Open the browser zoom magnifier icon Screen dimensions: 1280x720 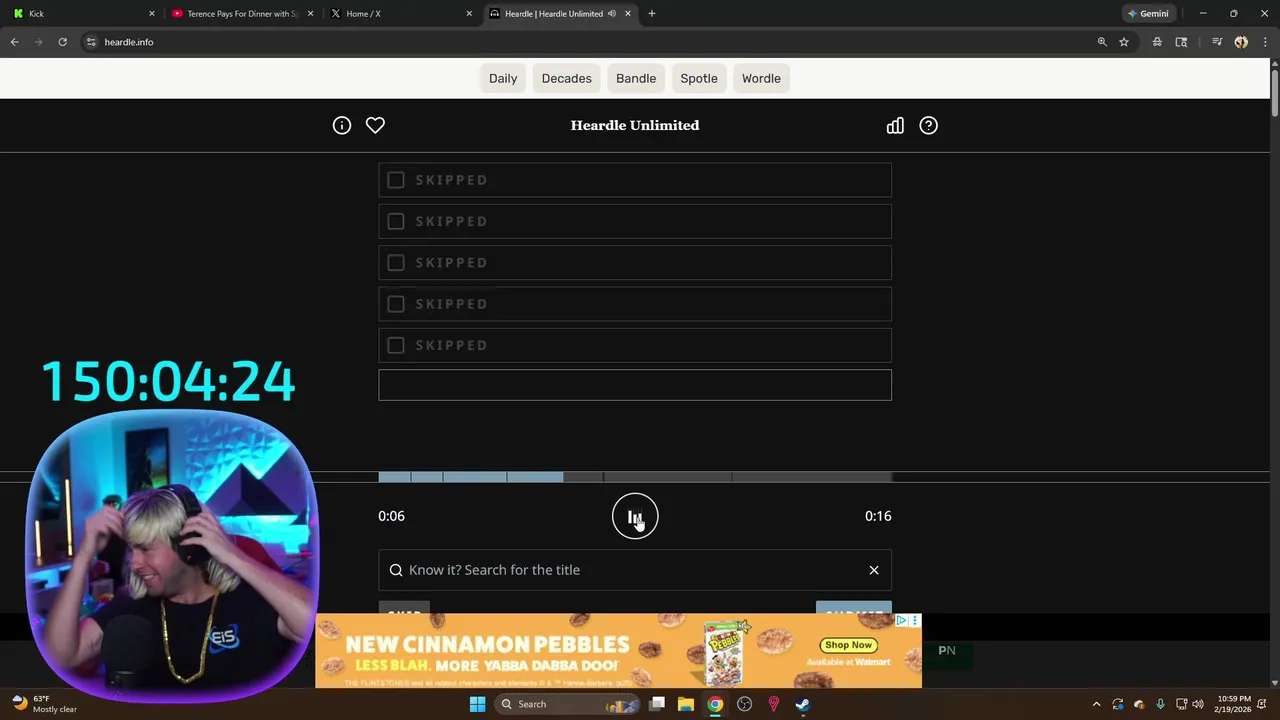tap(1102, 42)
